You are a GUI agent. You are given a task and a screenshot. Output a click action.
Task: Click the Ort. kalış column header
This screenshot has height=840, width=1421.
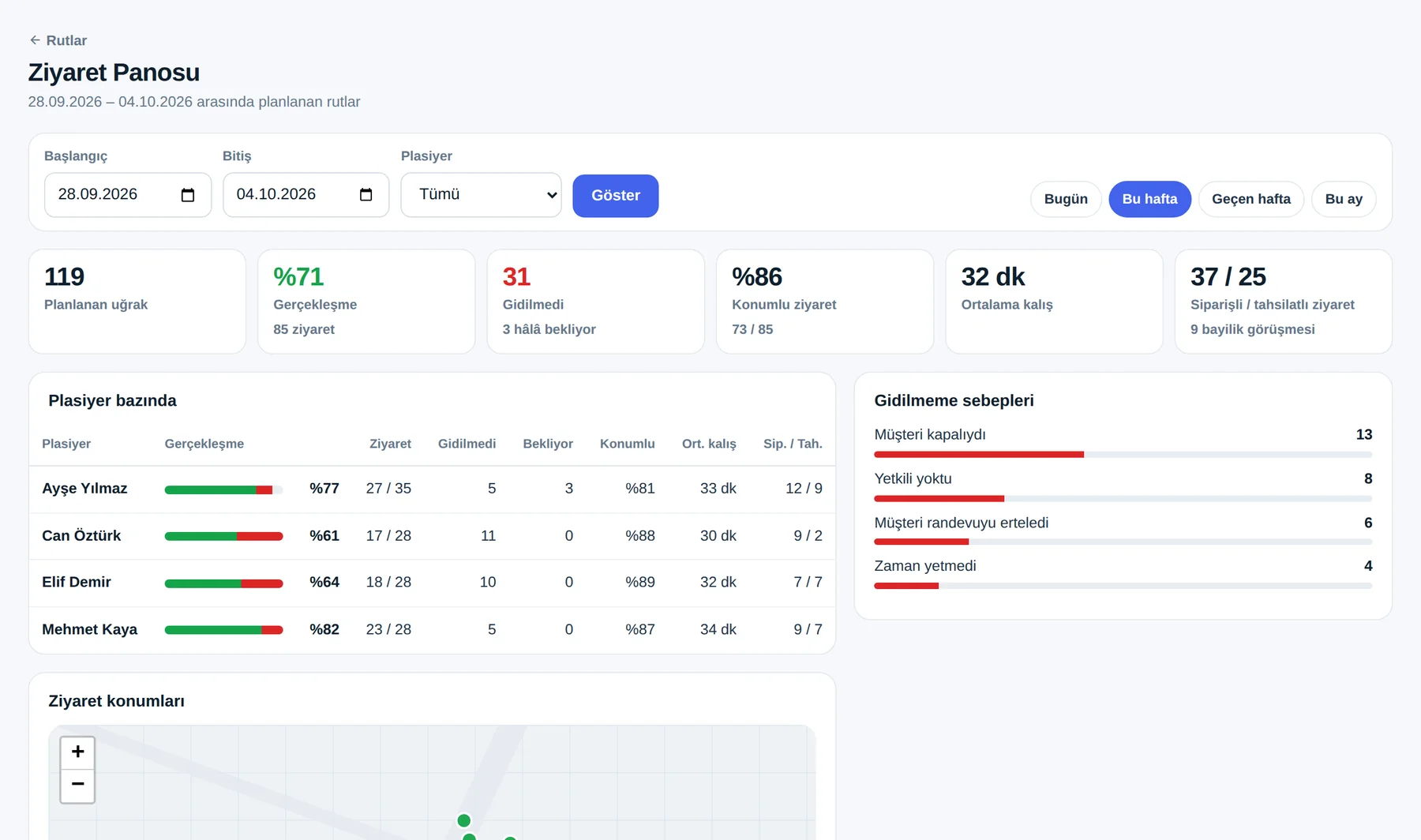[x=709, y=444]
